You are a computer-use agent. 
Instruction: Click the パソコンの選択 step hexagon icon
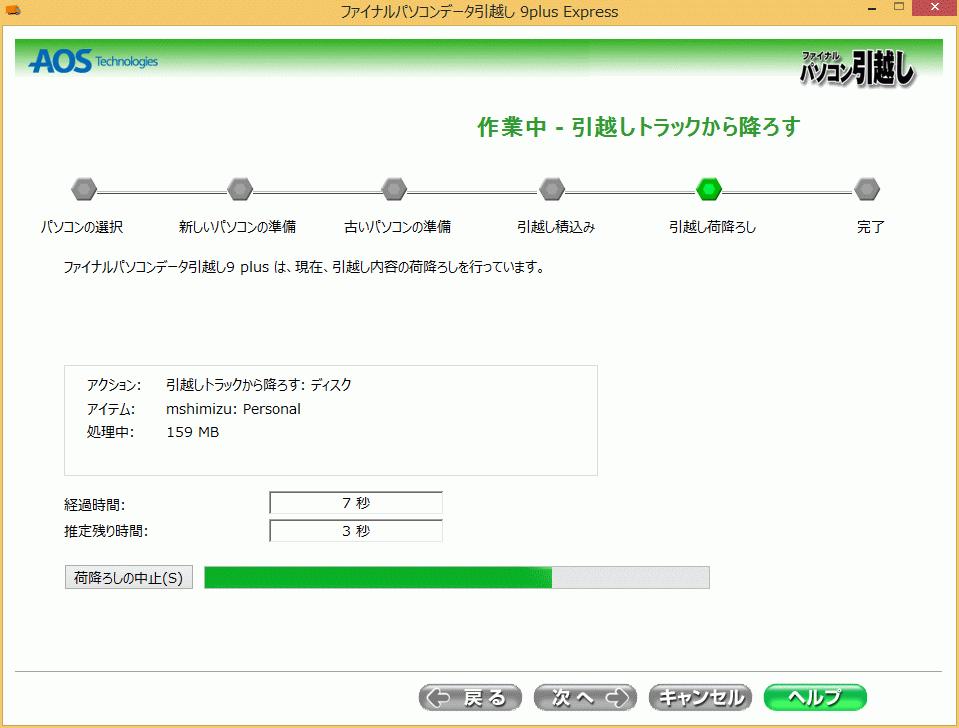(84, 189)
